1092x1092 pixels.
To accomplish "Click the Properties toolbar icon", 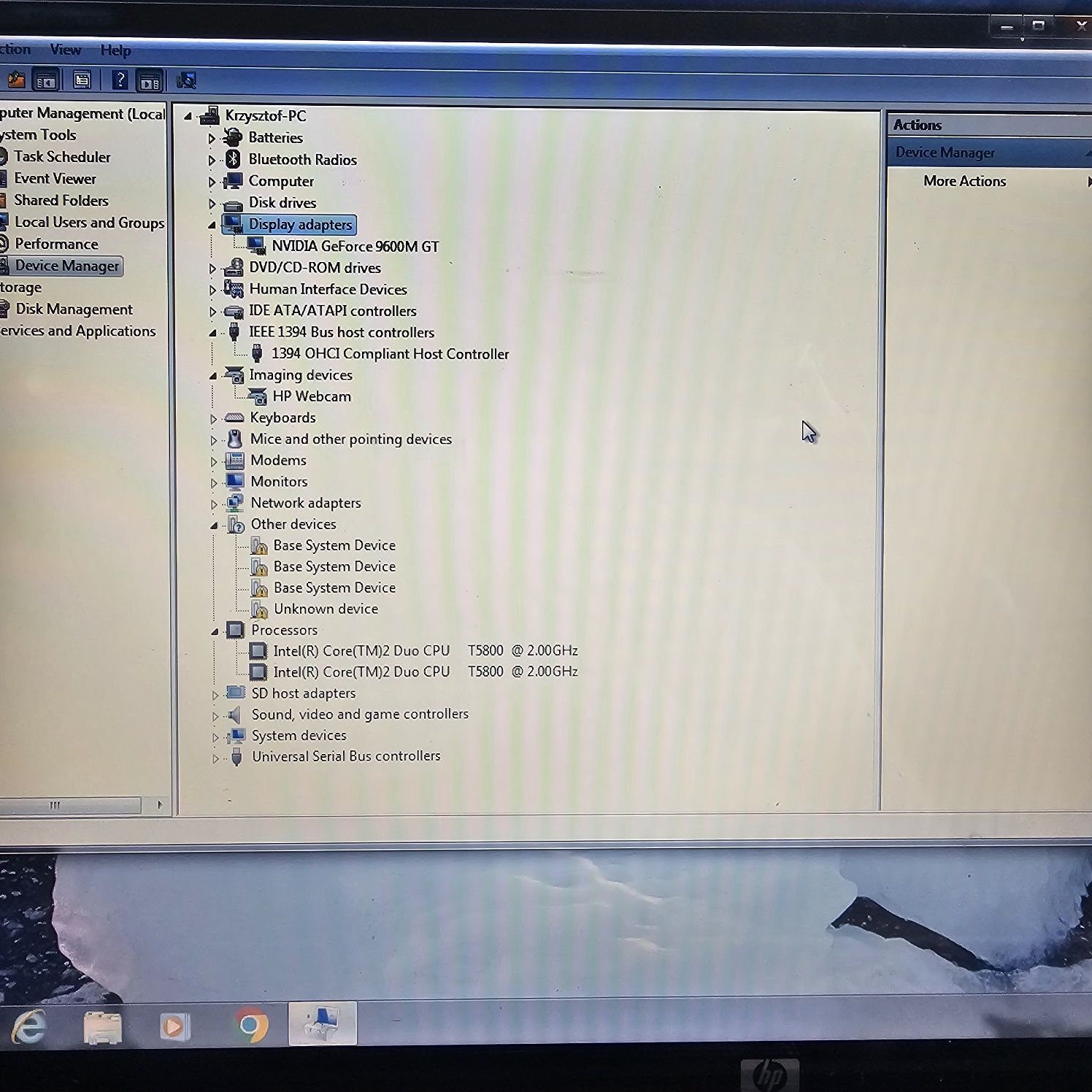I will point(82,80).
